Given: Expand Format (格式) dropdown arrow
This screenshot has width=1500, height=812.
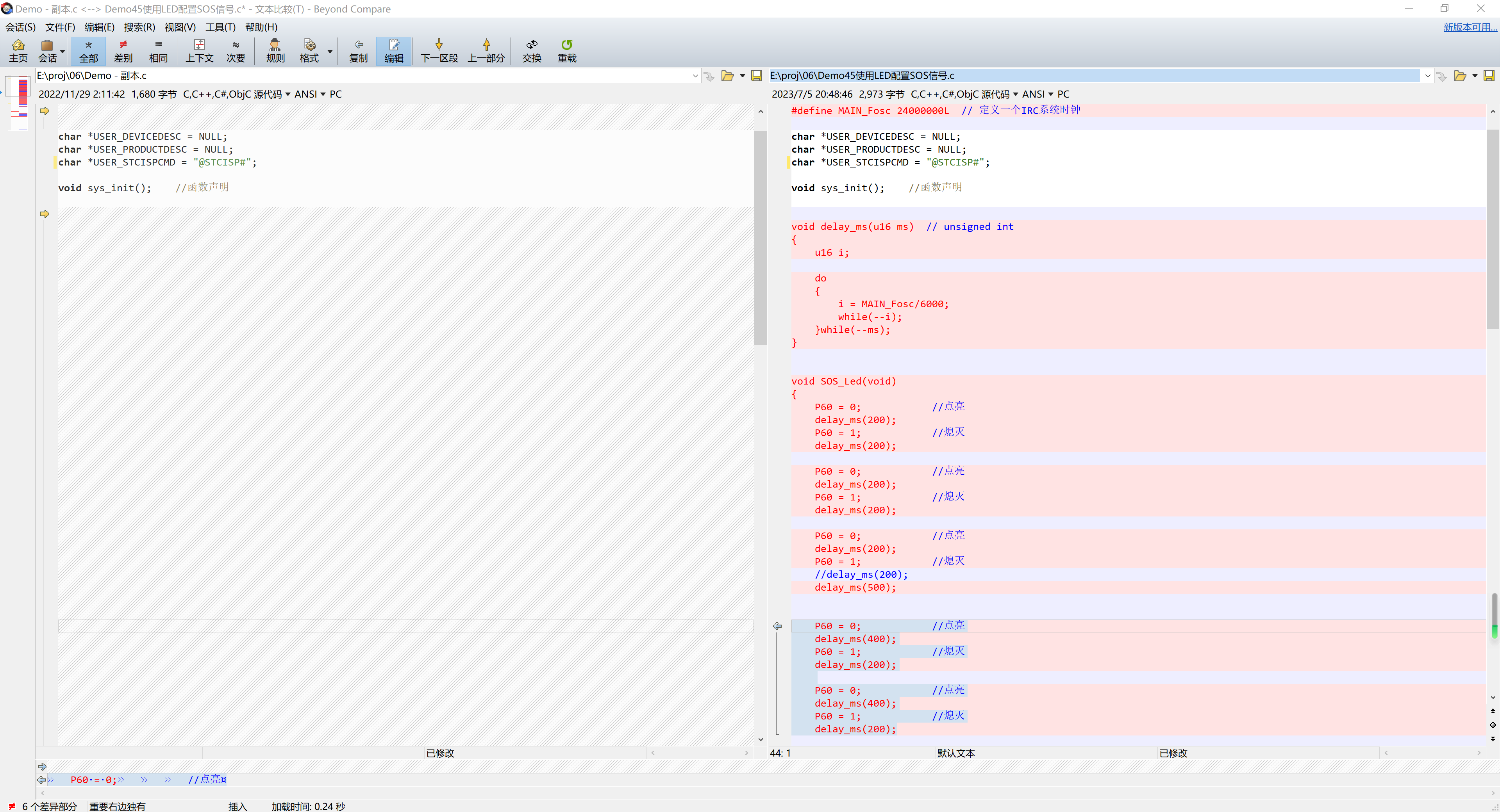Looking at the screenshot, I should click(x=330, y=51).
